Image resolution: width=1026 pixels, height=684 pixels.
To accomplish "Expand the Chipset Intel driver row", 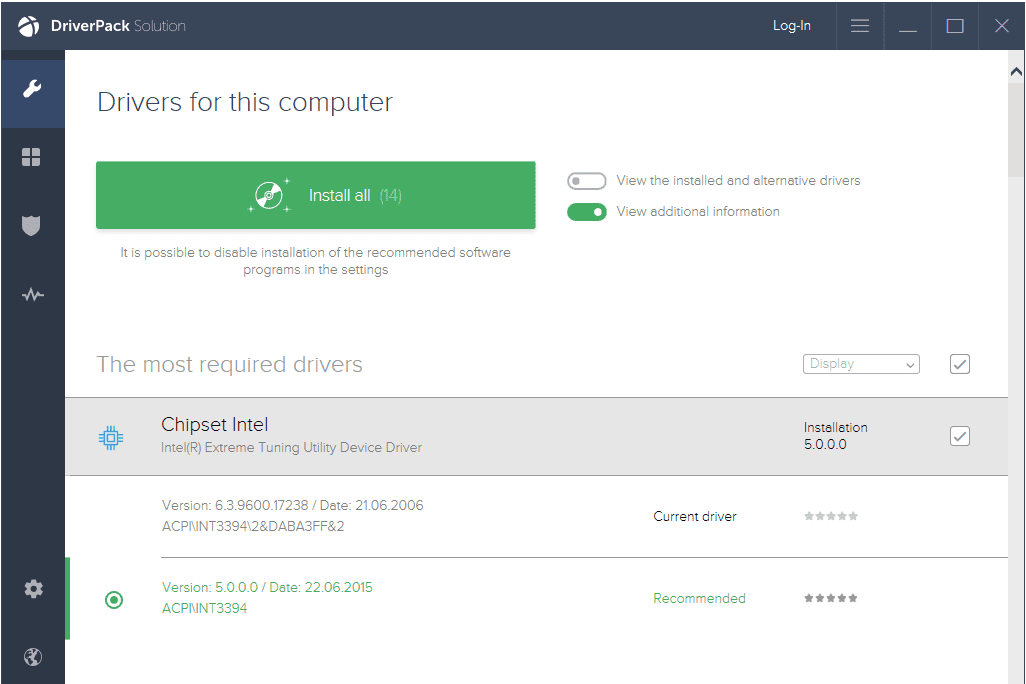I will 450,436.
